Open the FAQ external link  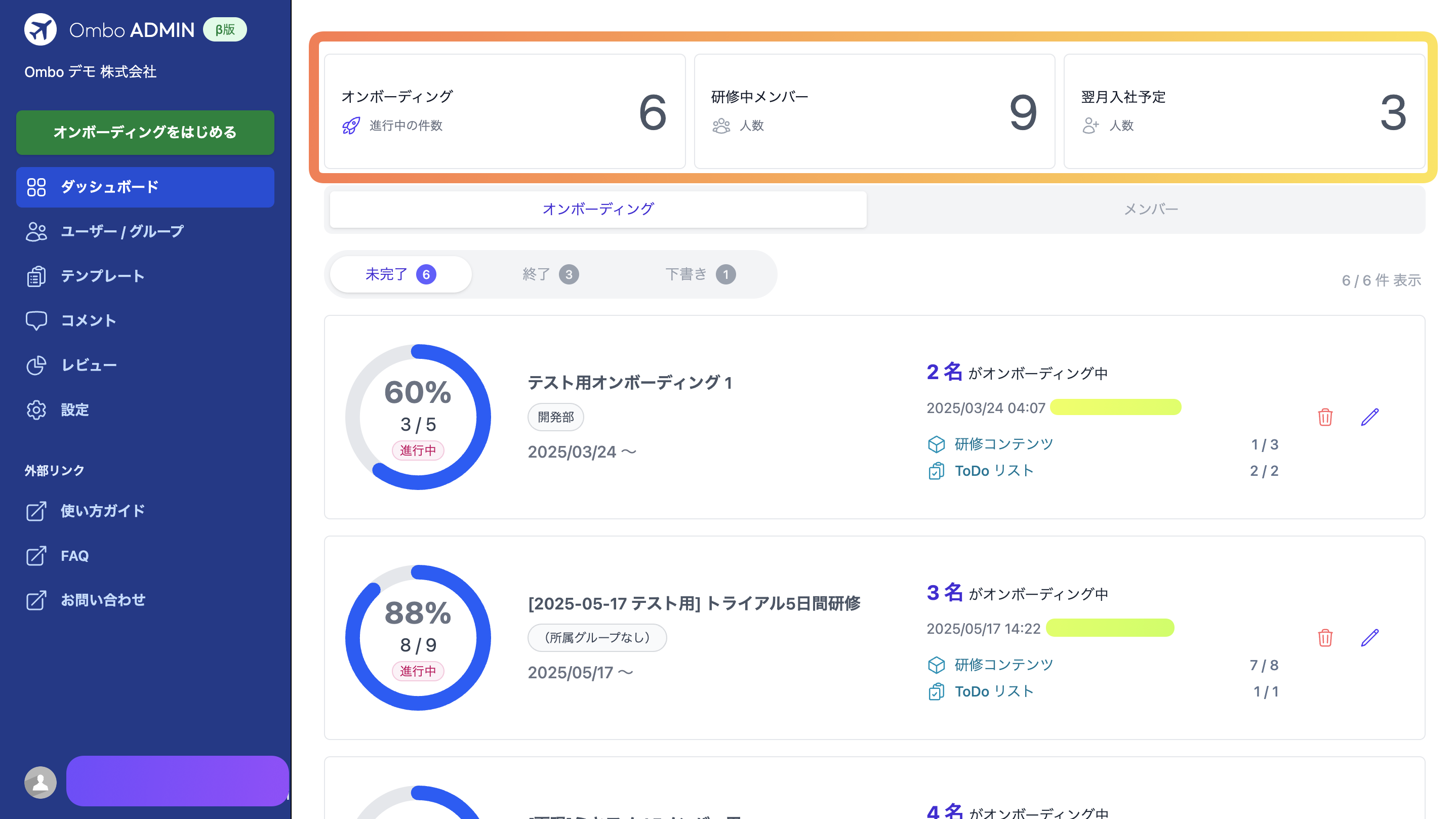[145, 556]
